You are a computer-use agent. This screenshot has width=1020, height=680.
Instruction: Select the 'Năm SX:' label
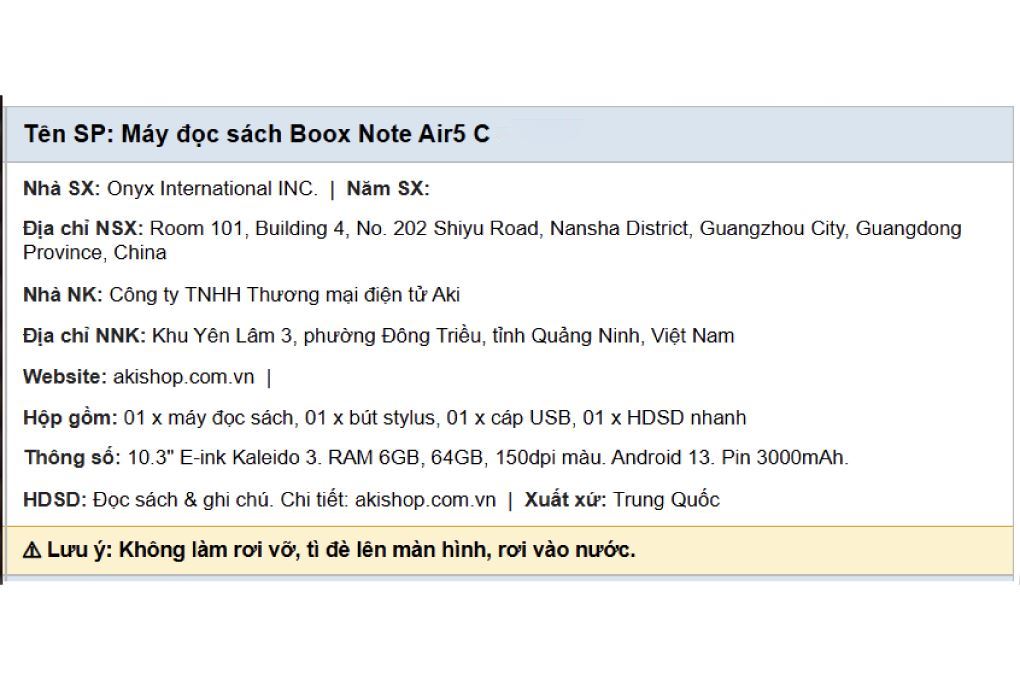click(x=388, y=189)
